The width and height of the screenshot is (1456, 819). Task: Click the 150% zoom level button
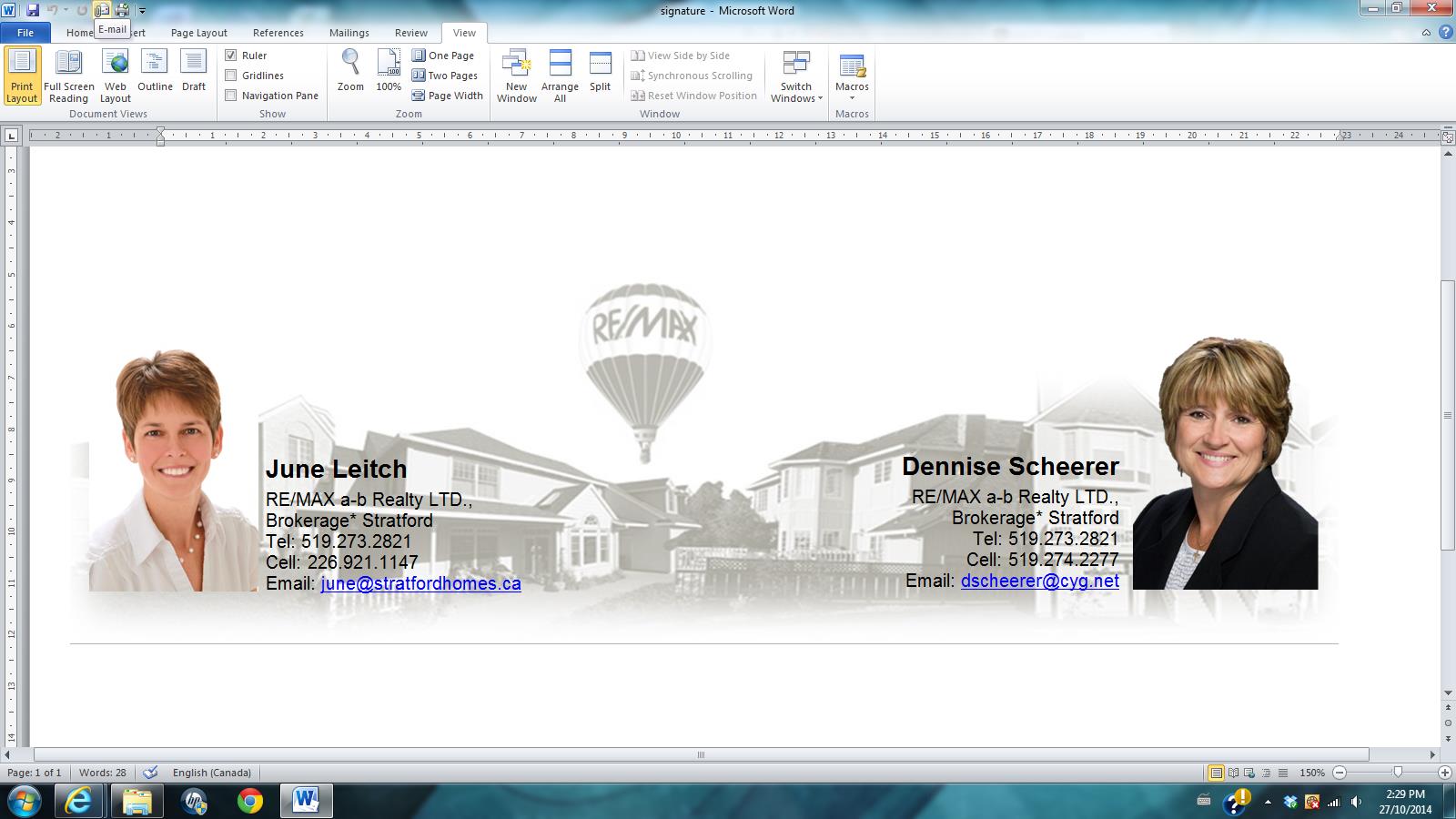pyautogui.click(x=1312, y=773)
